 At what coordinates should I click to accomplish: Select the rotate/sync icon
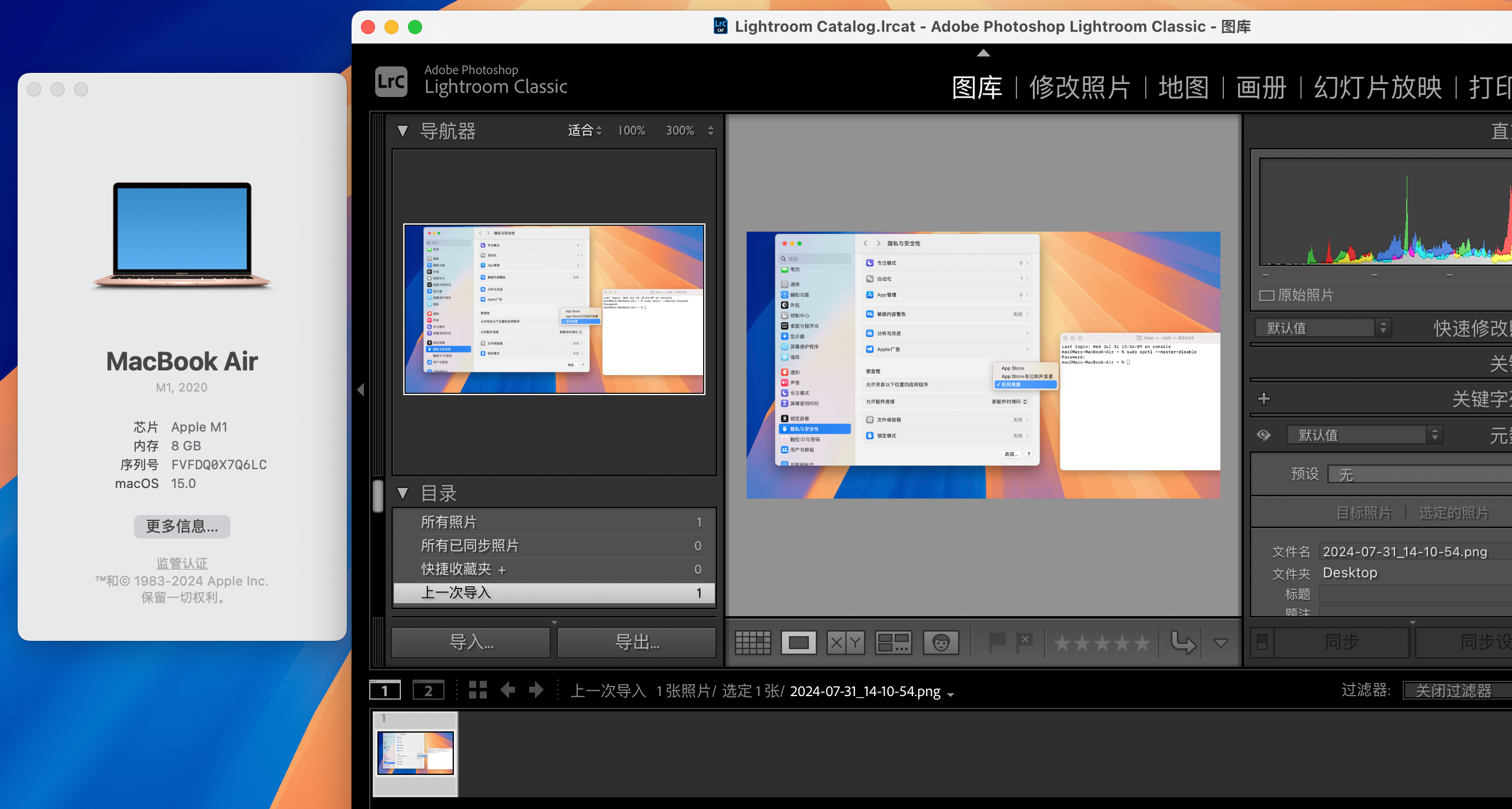(x=1183, y=641)
